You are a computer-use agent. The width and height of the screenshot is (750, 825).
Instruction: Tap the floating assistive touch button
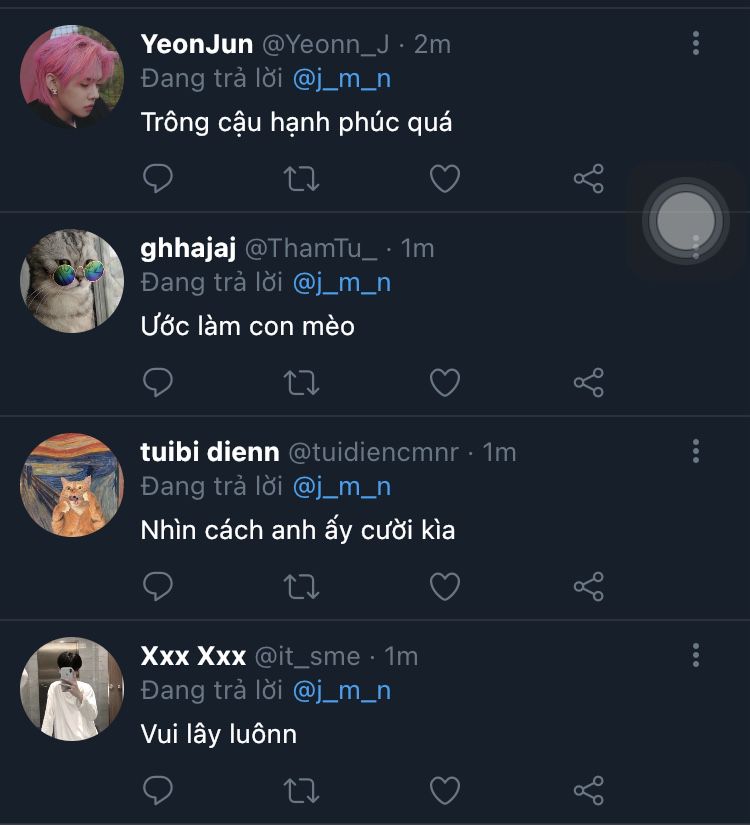pyautogui.click(x=686, y=221)
